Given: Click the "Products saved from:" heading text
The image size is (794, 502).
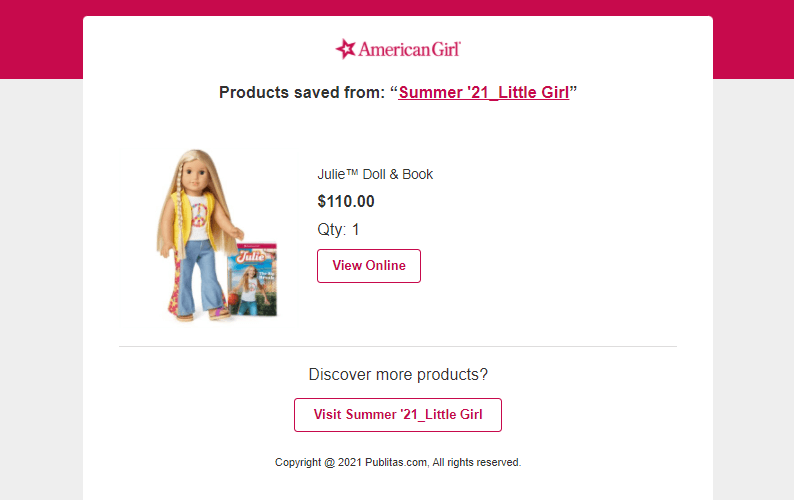Looking at the screenshot, I should coord(302,93).
